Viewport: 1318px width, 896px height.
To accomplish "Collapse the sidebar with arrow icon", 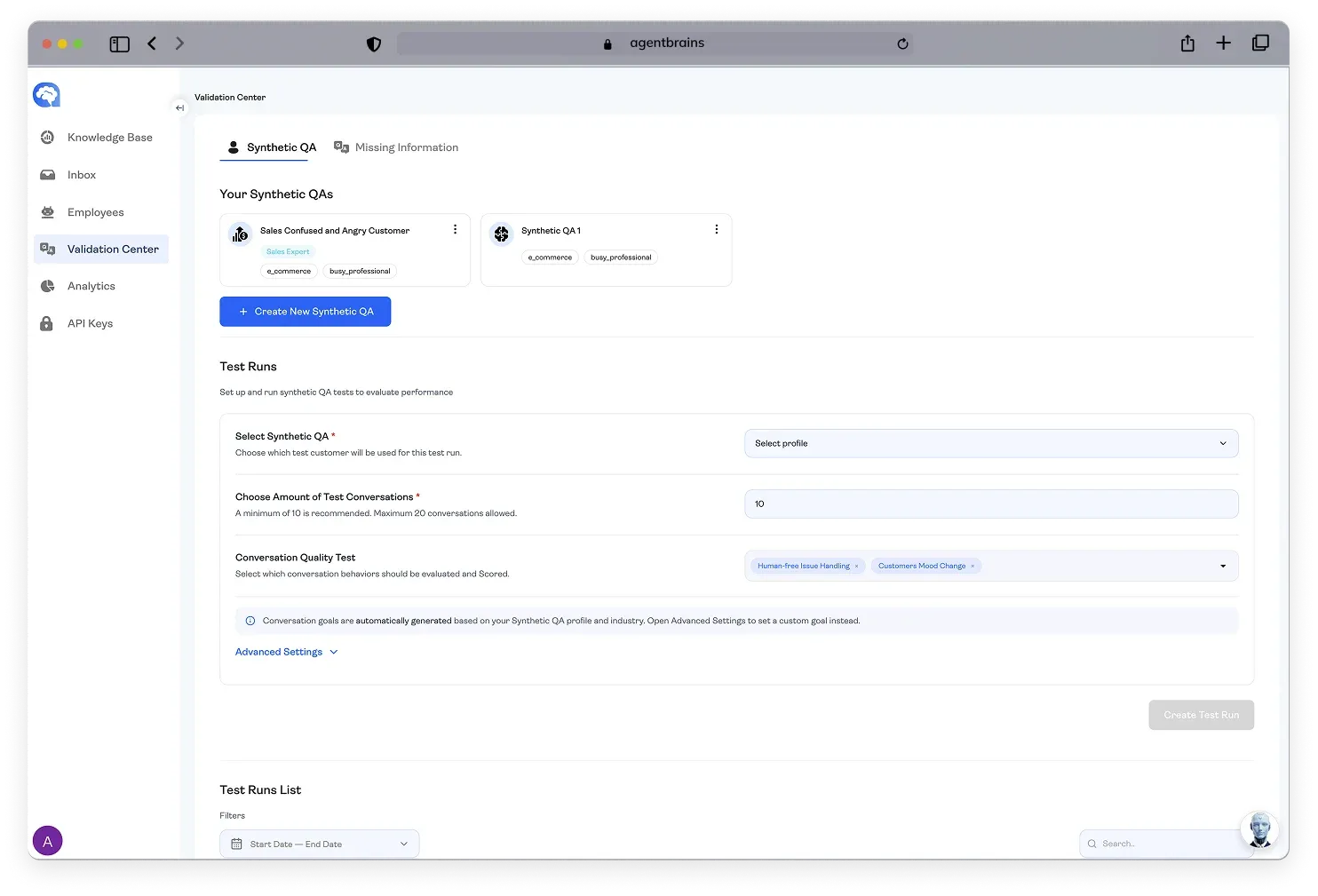I will click(179, 108).
